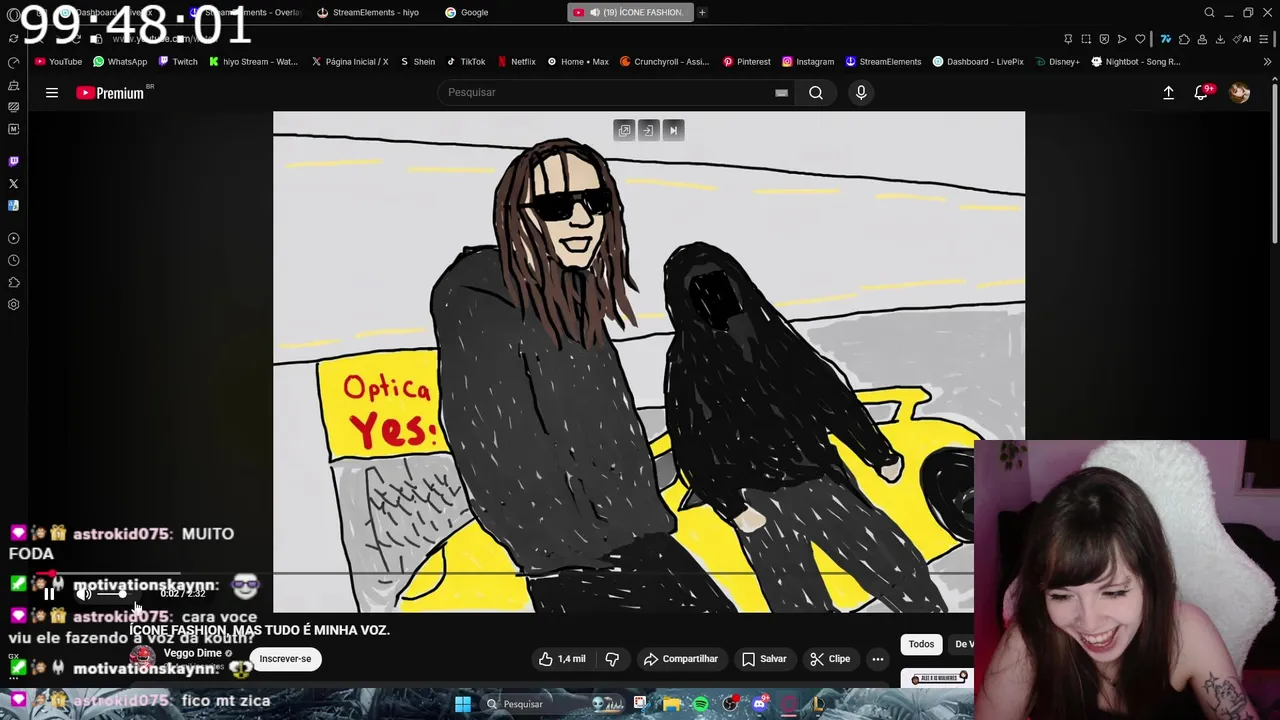
Task: Go to the YouTube Premium home logo
Action: (110, 93)
